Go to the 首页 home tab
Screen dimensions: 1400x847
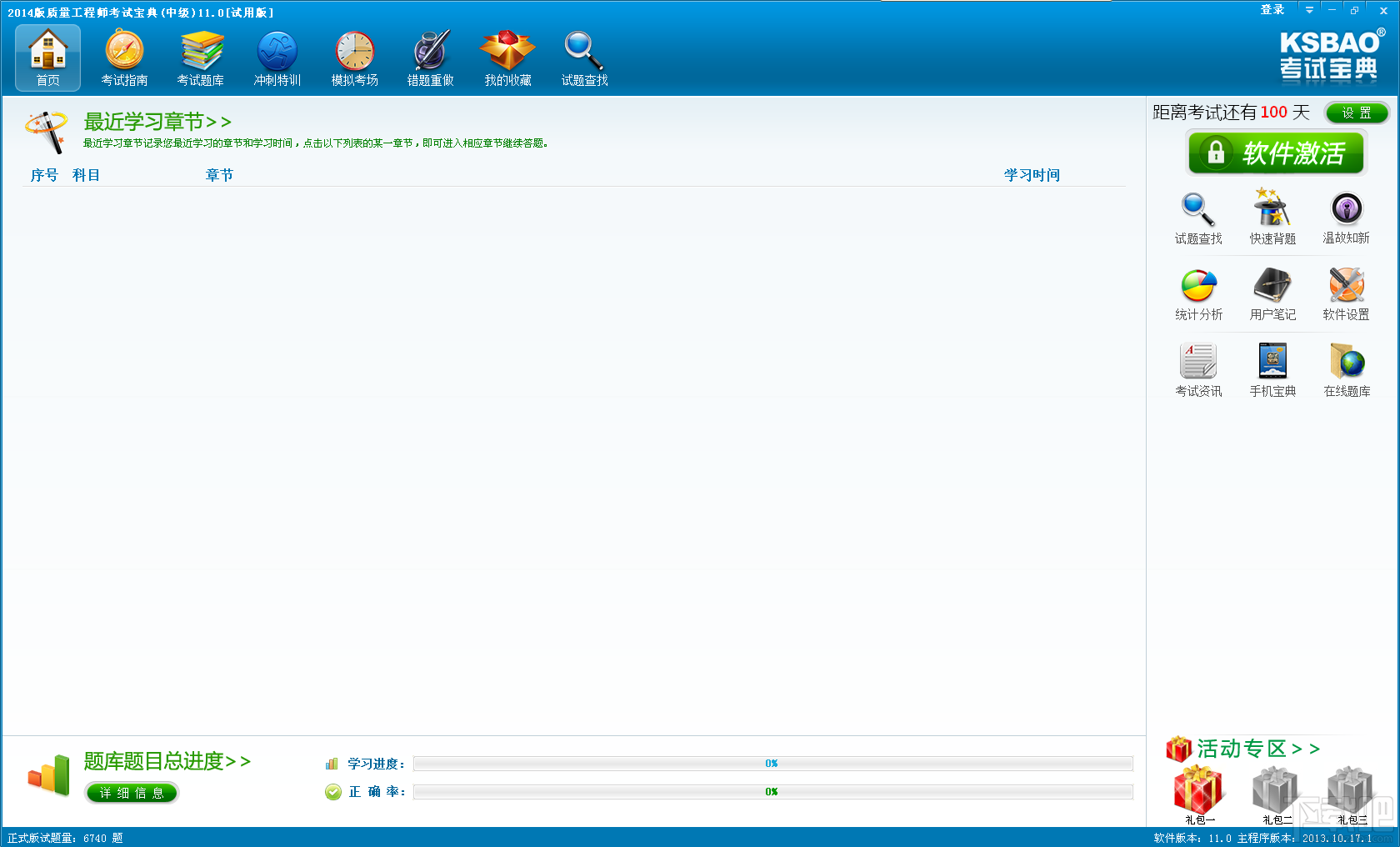47,58
